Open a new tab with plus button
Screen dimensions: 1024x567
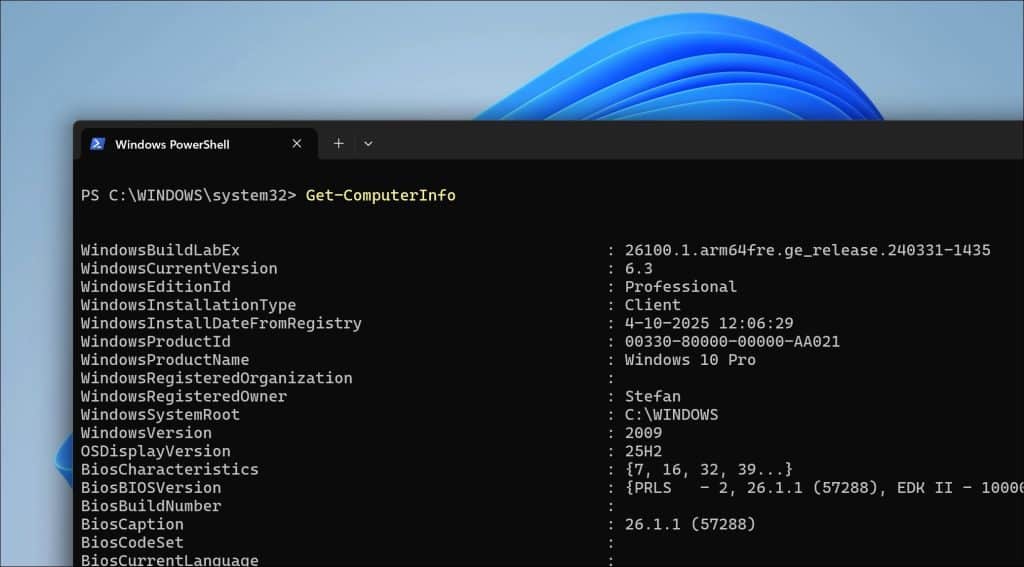pyautogui.click(x=338, y=143)
